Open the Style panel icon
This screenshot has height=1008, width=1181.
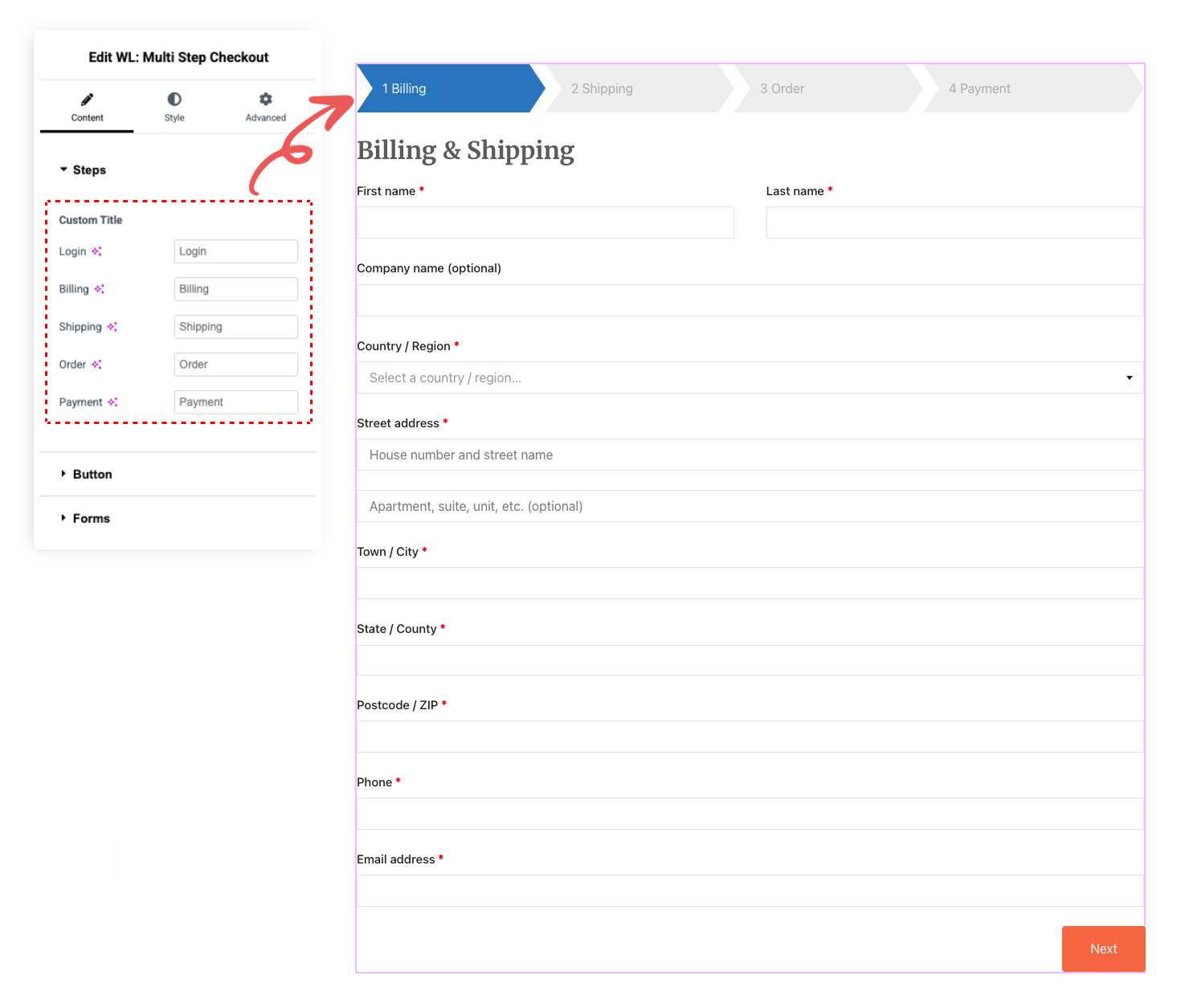(x=174, y=99)
